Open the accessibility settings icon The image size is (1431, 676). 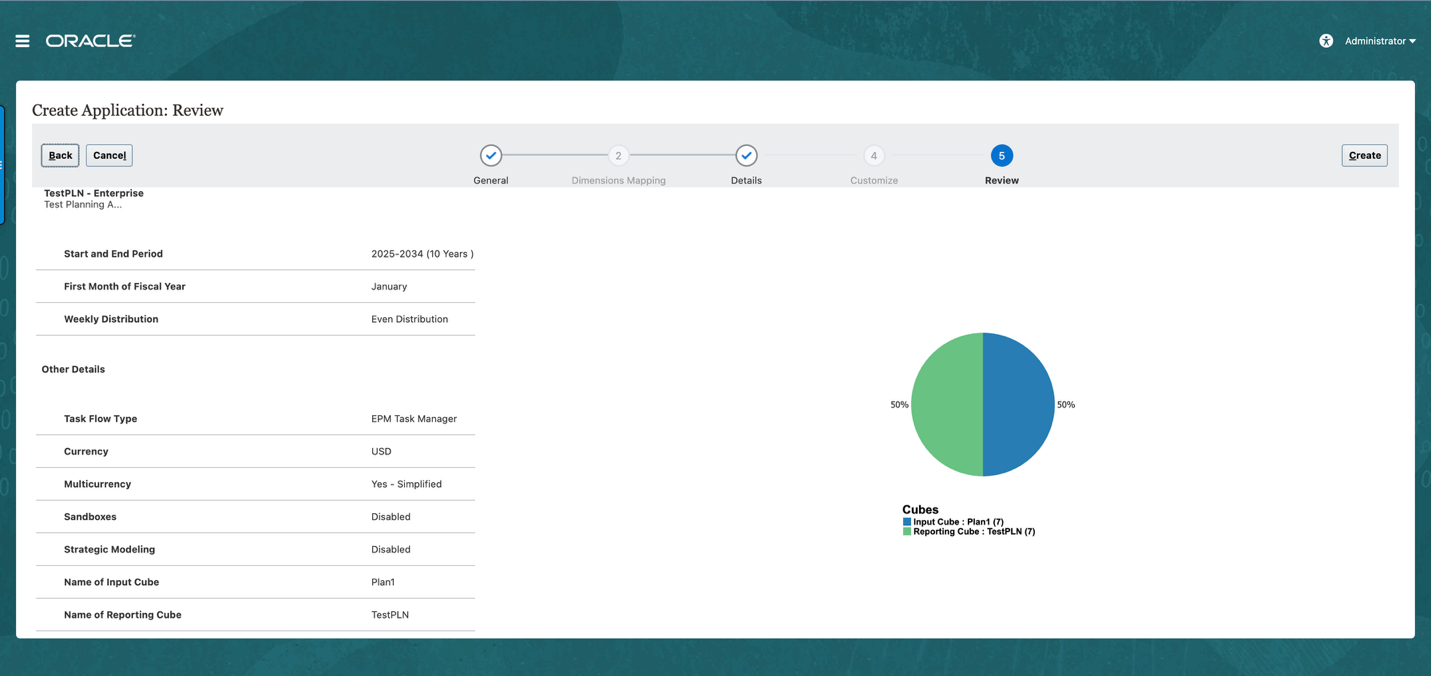(x=1326, y=41)
